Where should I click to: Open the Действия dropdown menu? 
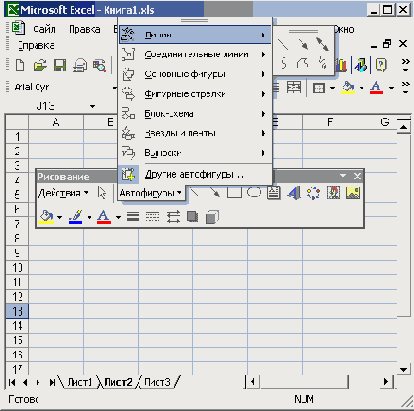(63, 193)
